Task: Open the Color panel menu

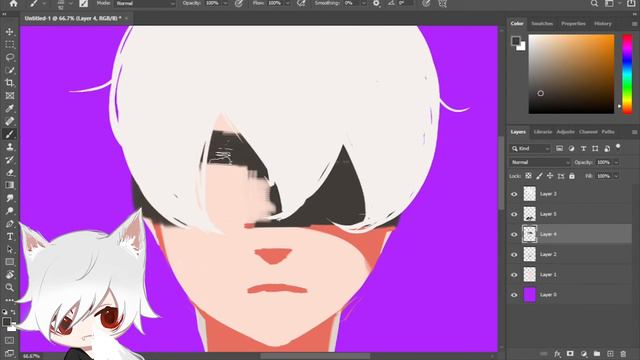Action: point(634,24)
